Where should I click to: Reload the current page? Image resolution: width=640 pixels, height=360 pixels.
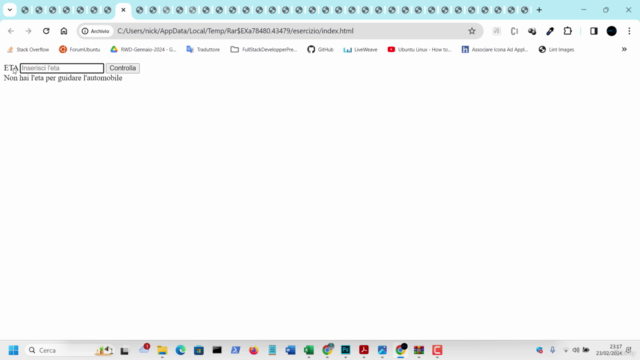click(46, 31)
